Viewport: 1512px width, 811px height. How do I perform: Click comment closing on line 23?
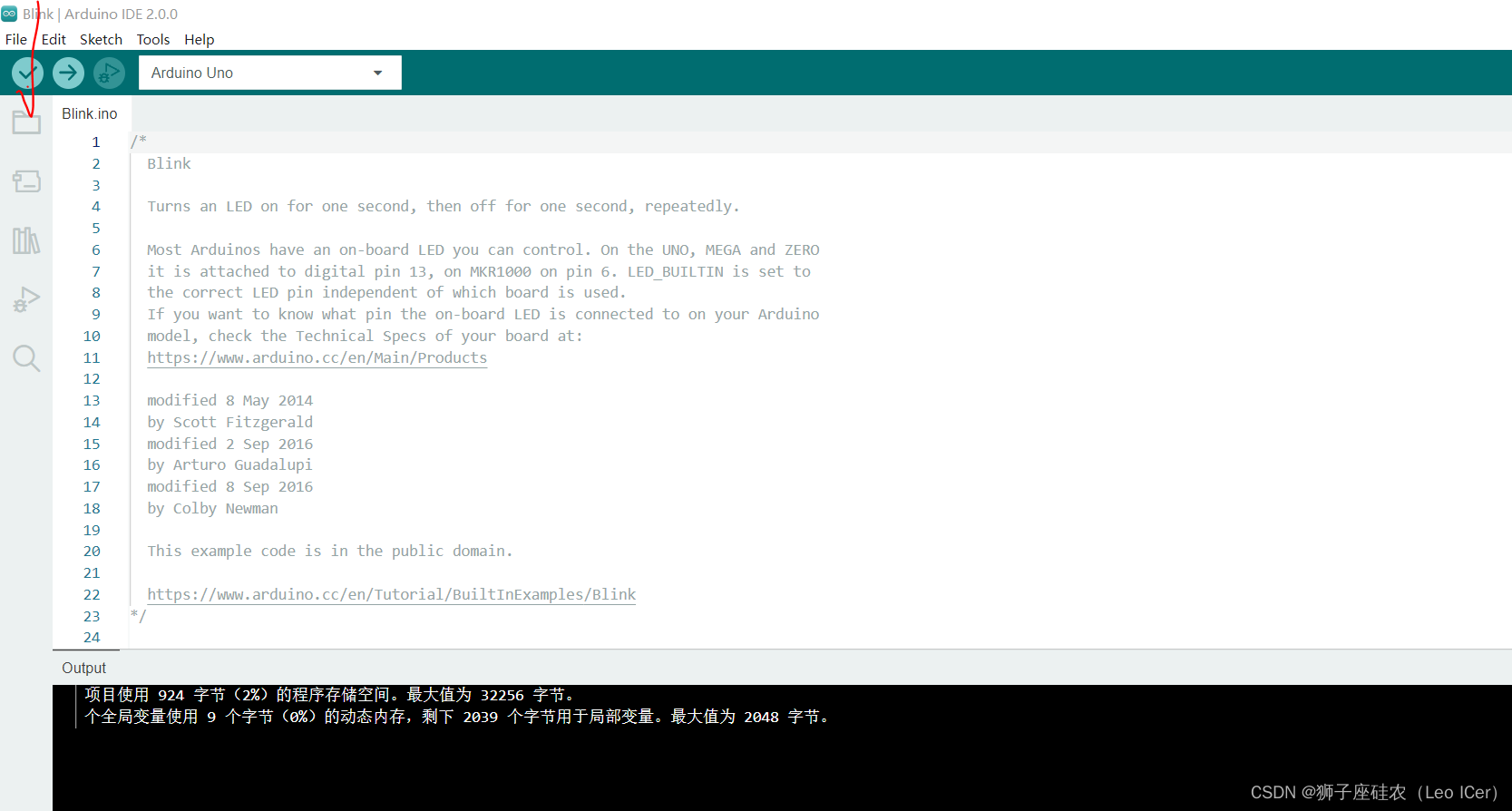138,615
